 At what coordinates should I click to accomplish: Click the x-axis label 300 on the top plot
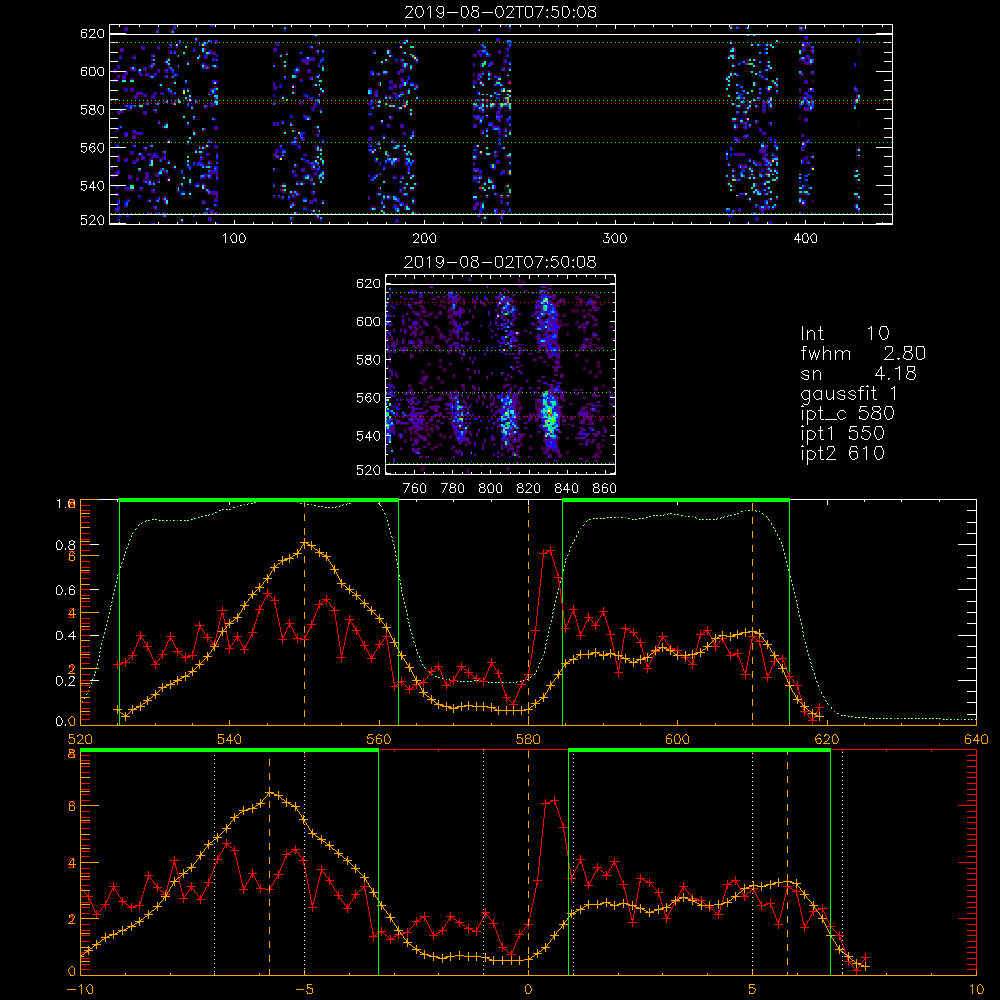pyautogui.click(x=615, y=239)
